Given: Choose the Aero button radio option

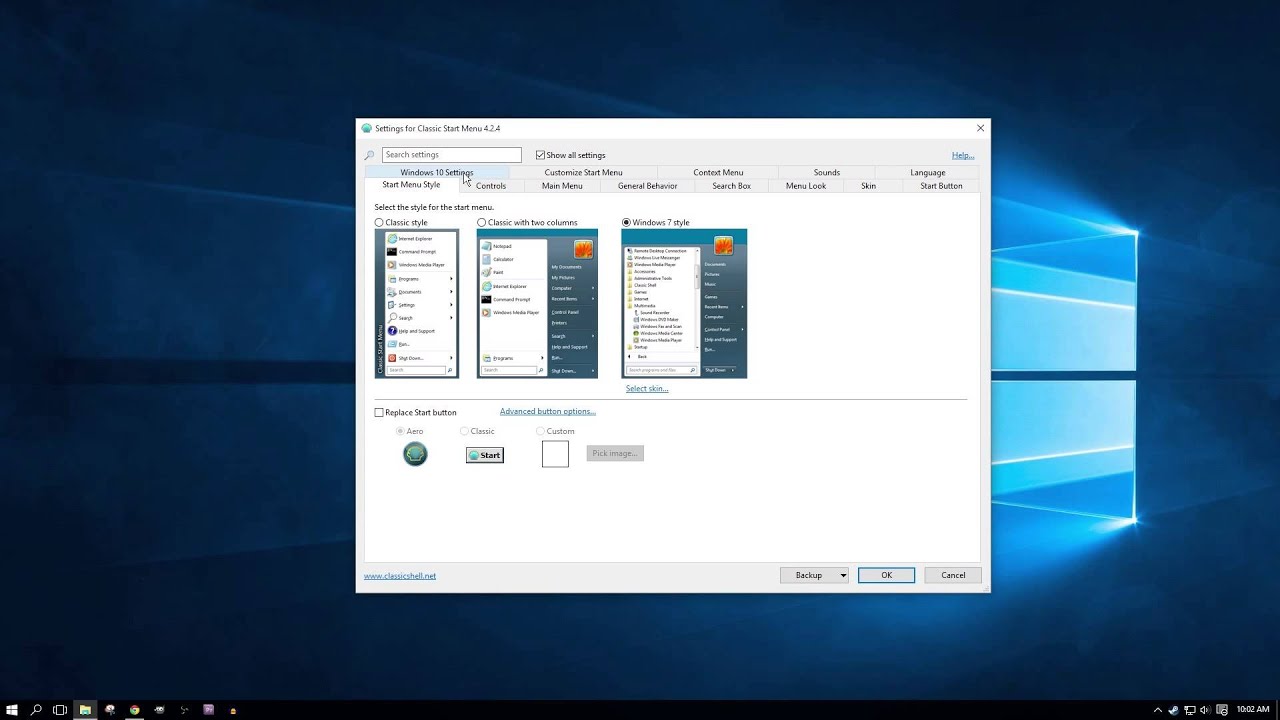Looking at the screenshot, I should 400,431.
